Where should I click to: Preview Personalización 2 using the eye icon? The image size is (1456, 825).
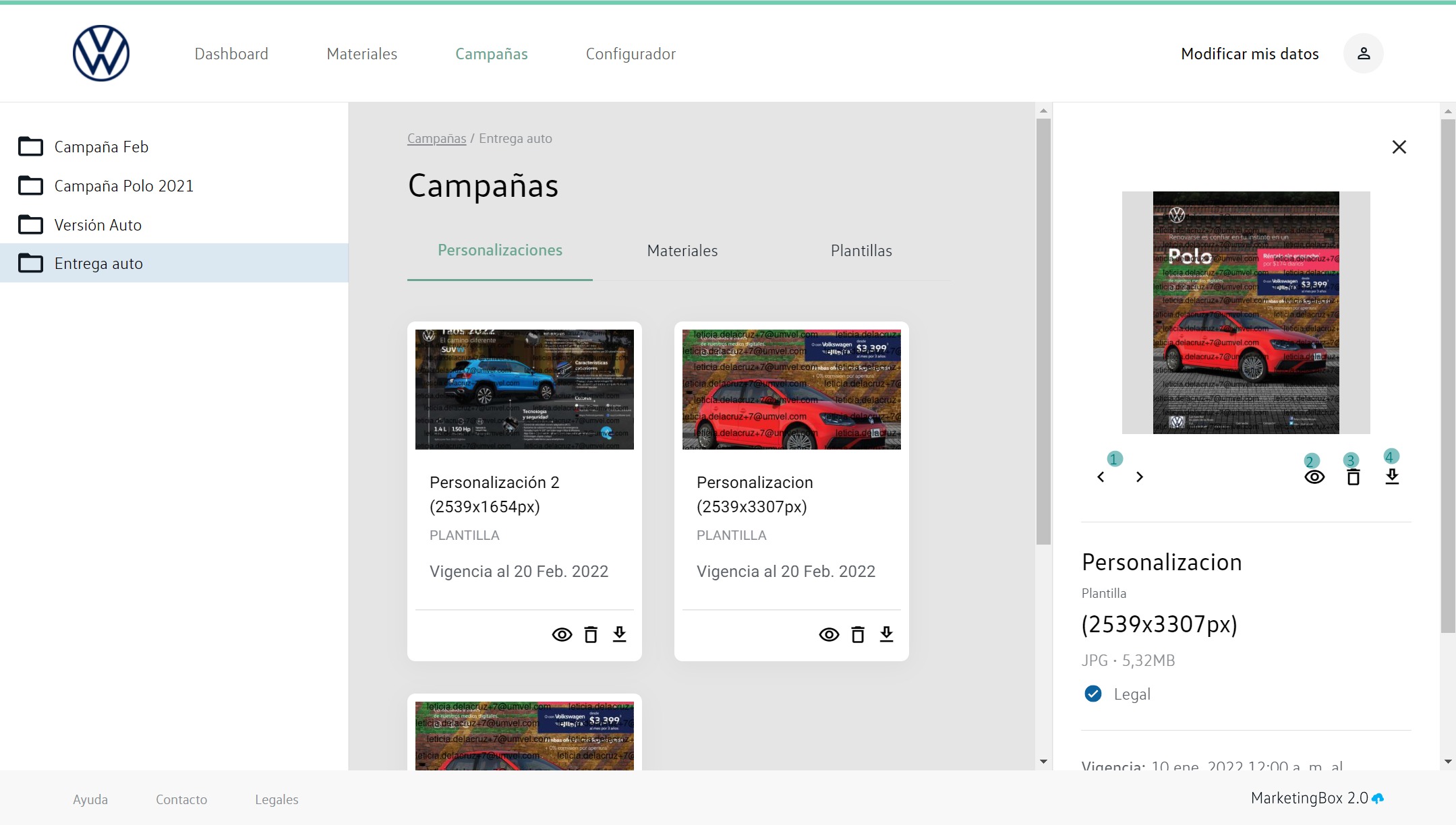tap(562, 634)
